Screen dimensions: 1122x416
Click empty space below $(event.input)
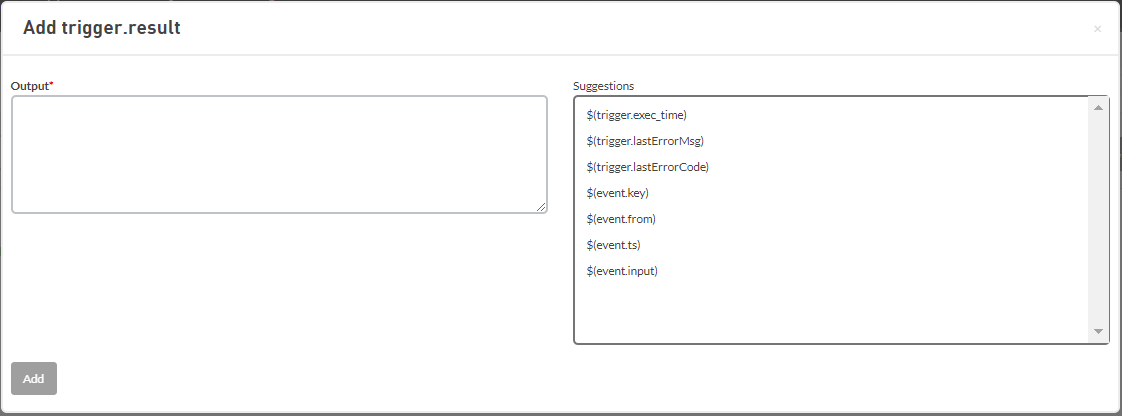[830, 311]
